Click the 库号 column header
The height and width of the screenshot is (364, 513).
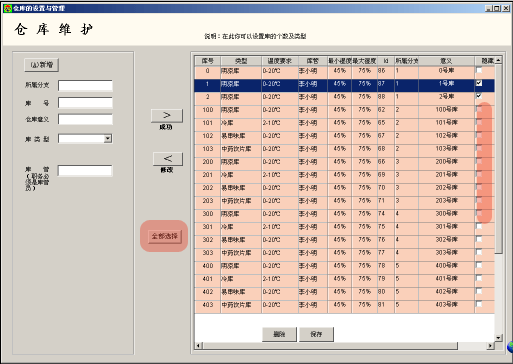207,61
